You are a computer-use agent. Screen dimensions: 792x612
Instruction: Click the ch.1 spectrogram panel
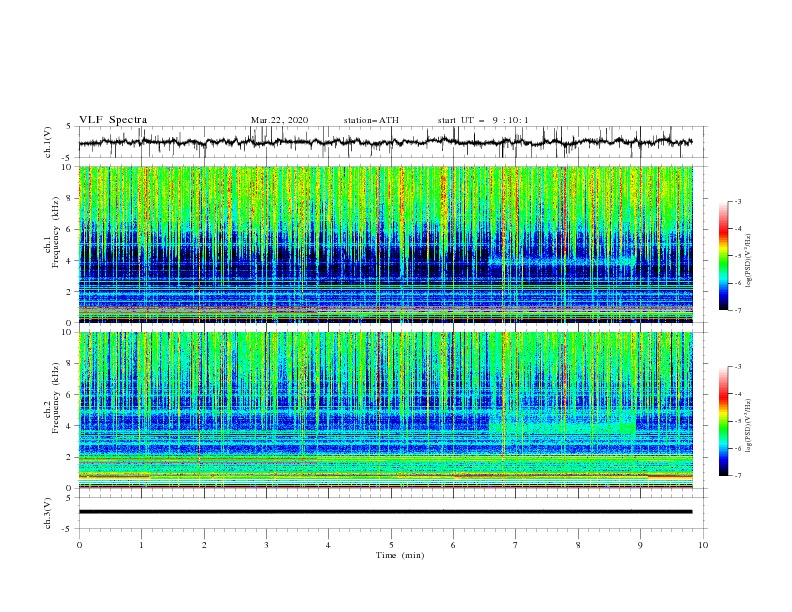coord(385,244)
